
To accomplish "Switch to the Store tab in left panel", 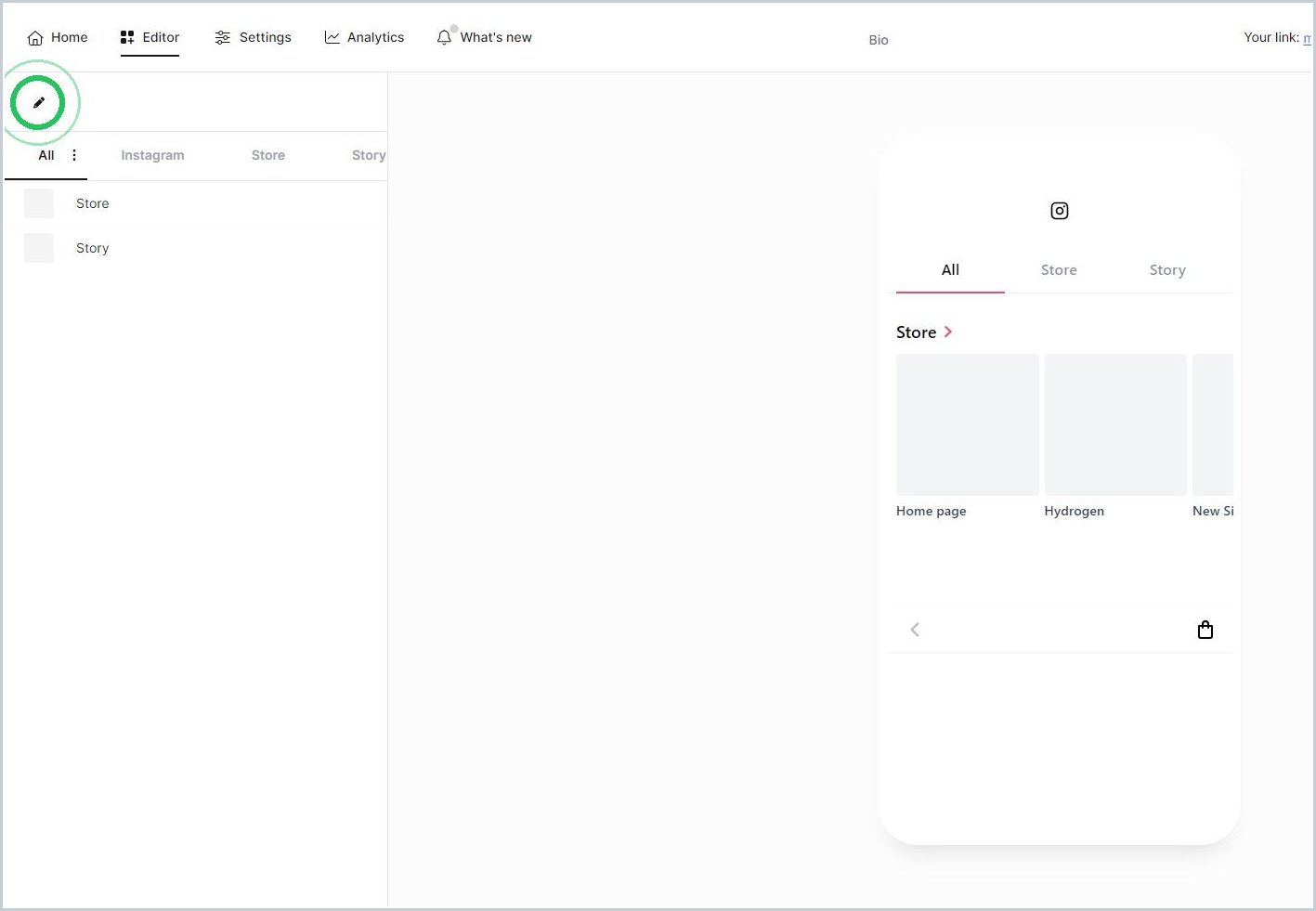I will tap(268, 155).
